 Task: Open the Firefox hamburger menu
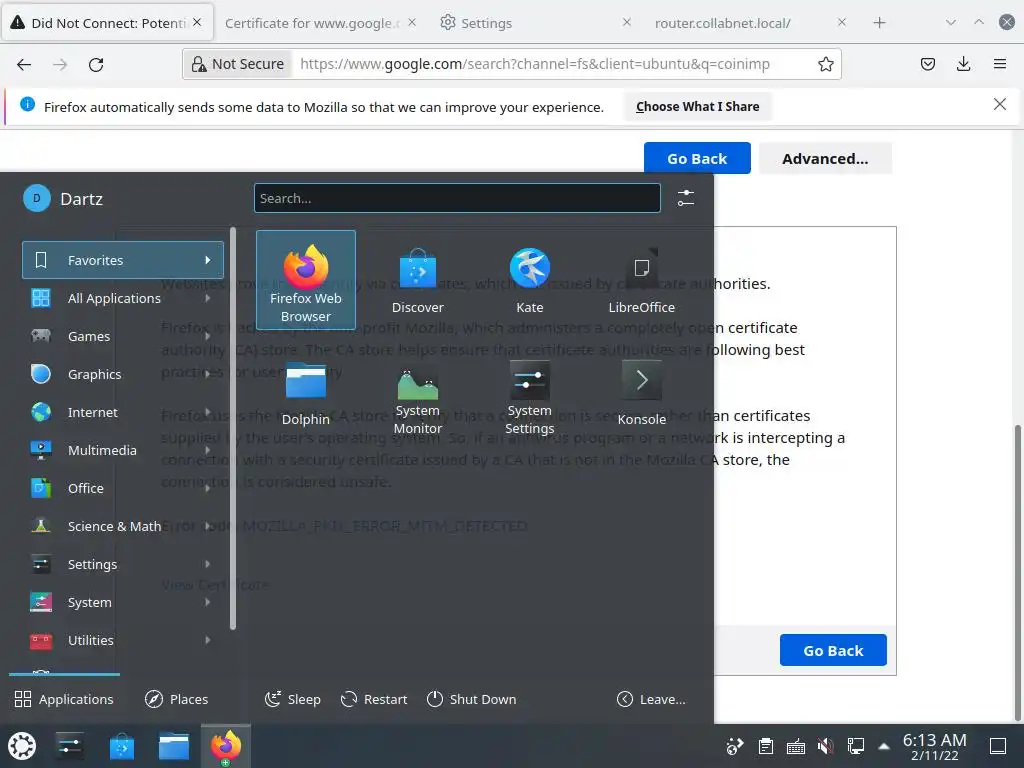[x=1000, y=64]
